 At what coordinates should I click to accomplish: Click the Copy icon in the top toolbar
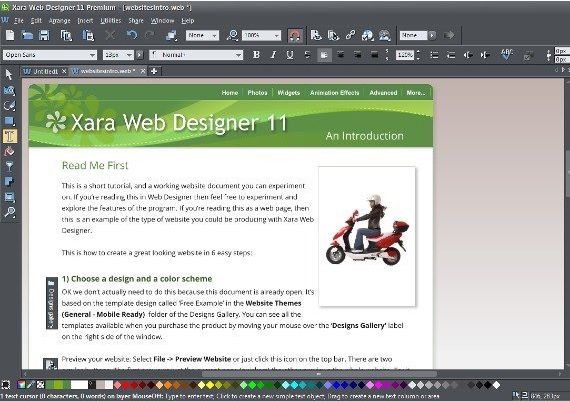(x=66, y=35)
